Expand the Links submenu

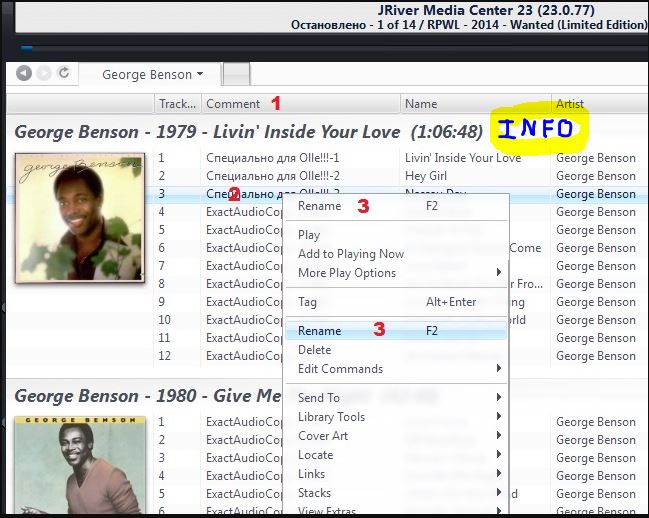tap(396, 474)
